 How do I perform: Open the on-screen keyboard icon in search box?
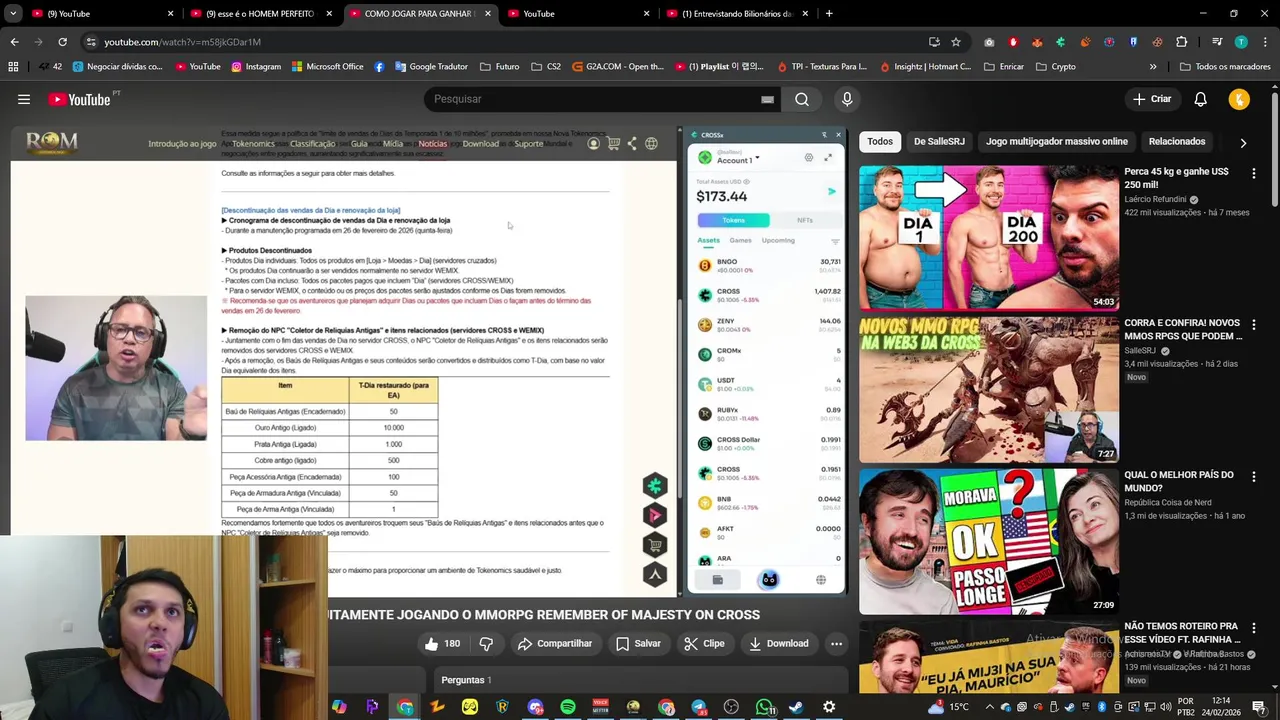tap(767, 99)
